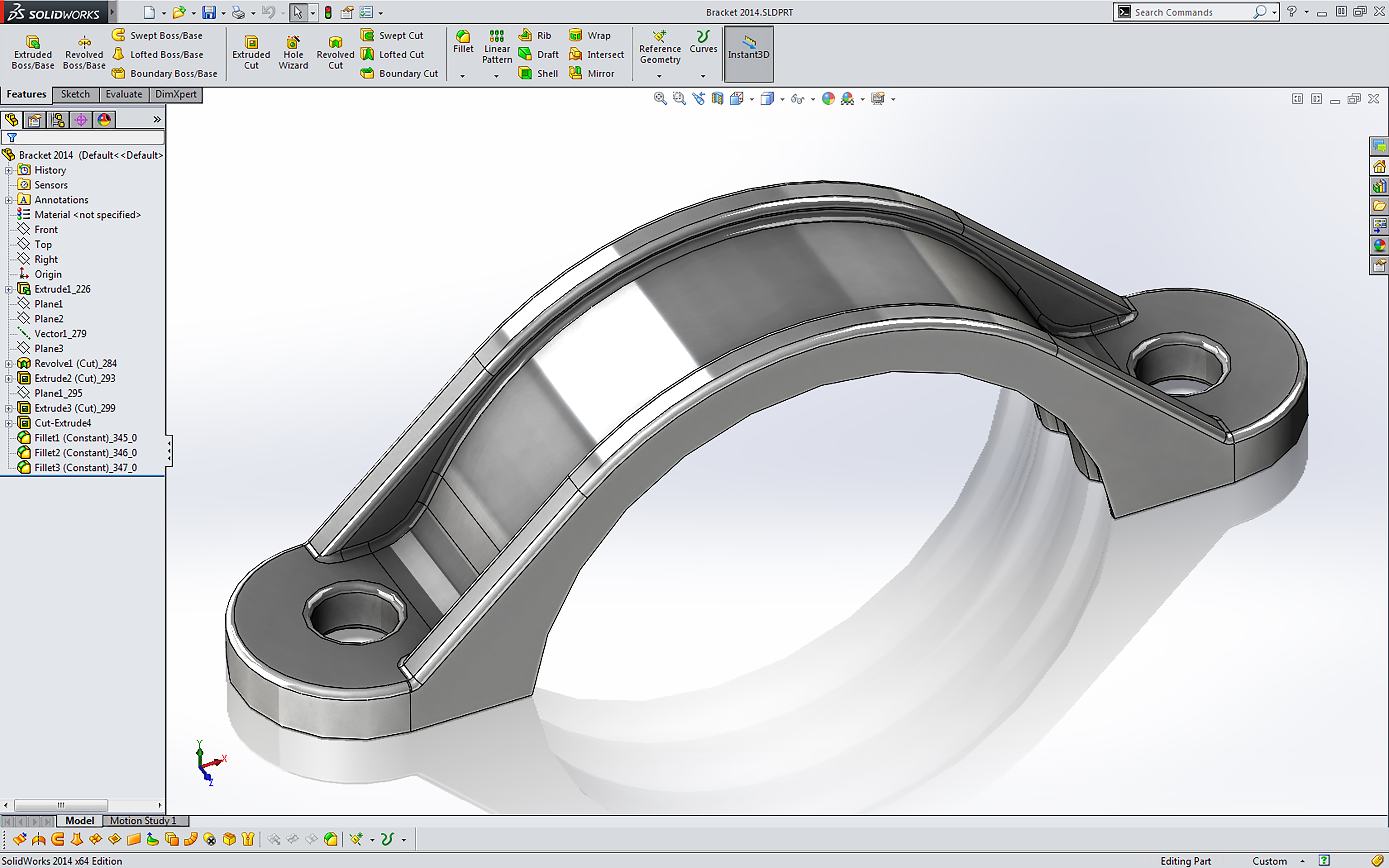The image size is (1389, 868).
Task: Select the Front plane item
Action: coord(46,230)
